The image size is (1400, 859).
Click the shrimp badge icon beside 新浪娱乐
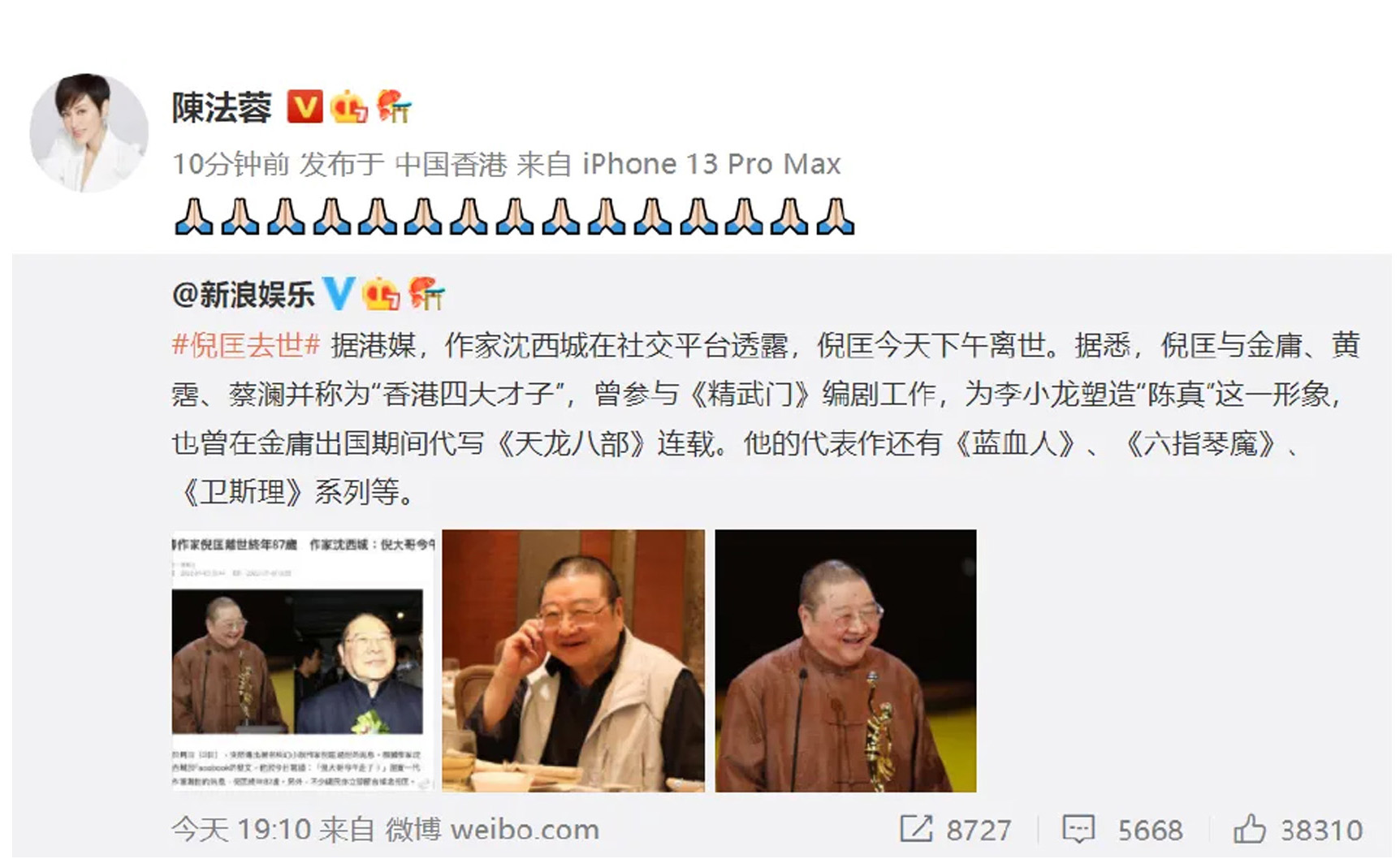click(x=426, y=293)
